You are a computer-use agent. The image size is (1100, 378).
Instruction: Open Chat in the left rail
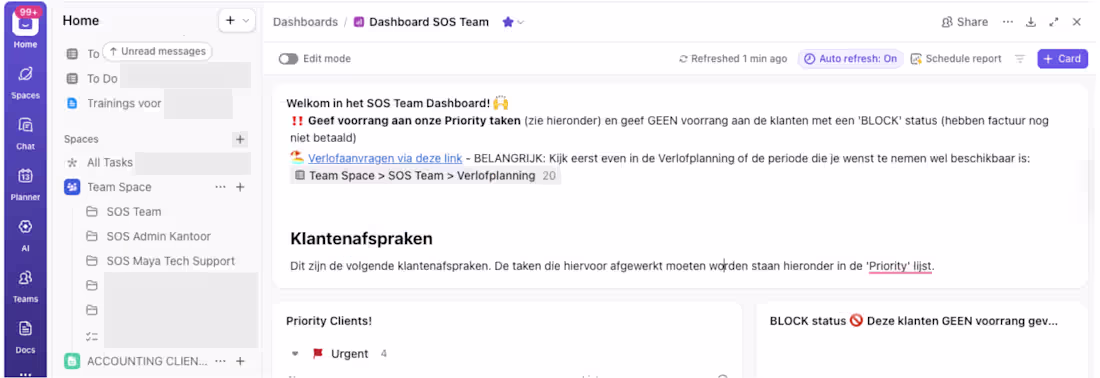point(25,133)
